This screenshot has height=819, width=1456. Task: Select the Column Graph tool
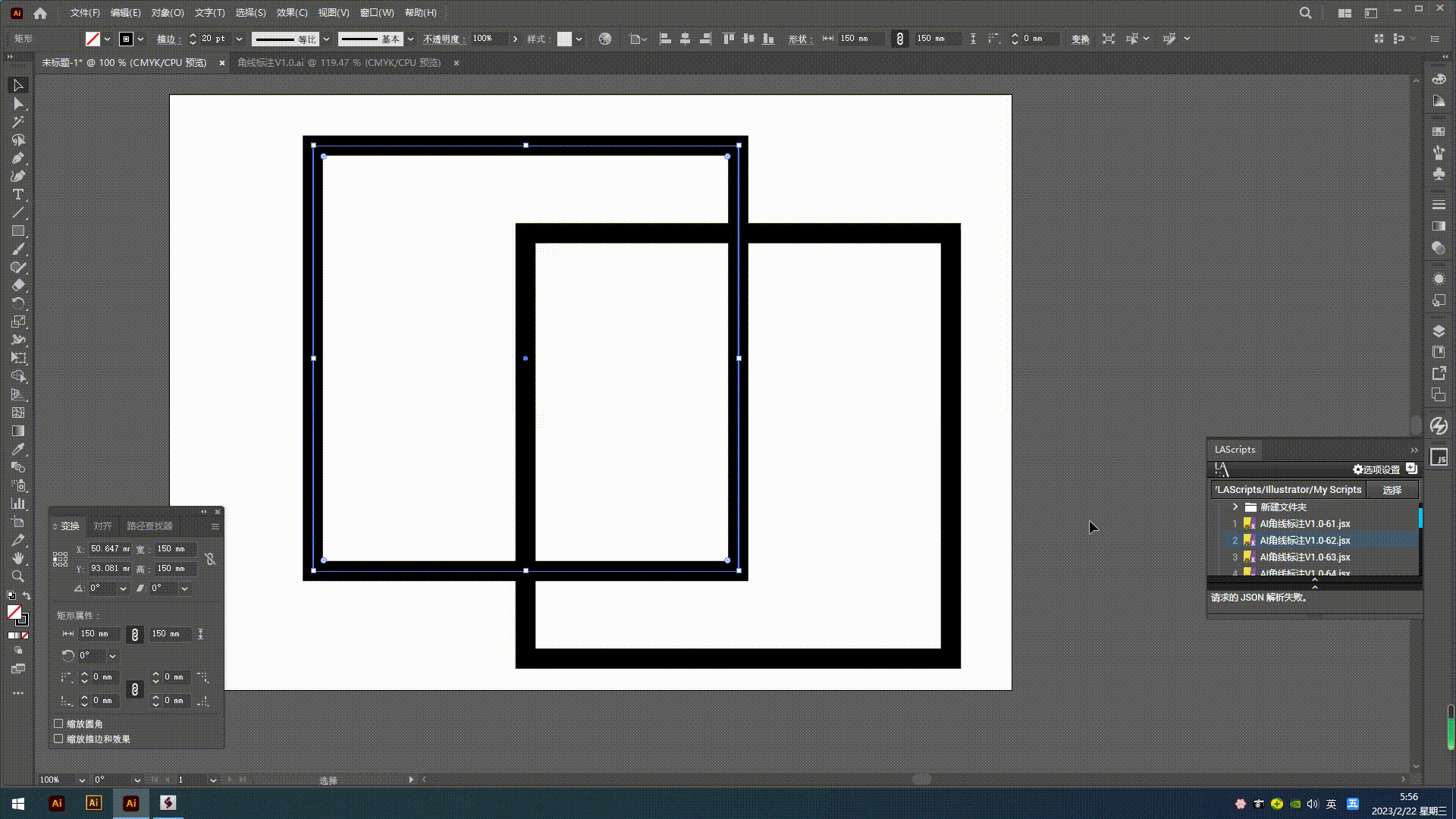18,504
